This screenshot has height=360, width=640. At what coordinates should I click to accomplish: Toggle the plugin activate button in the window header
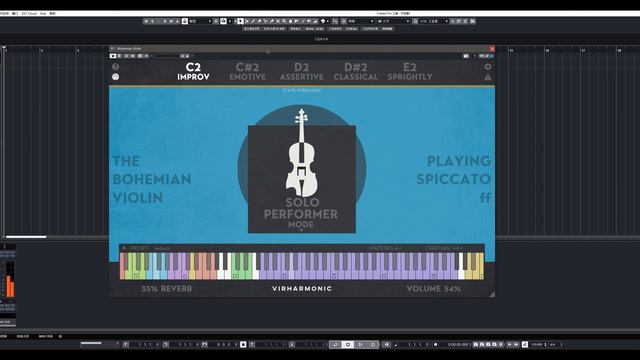(113, 56)
